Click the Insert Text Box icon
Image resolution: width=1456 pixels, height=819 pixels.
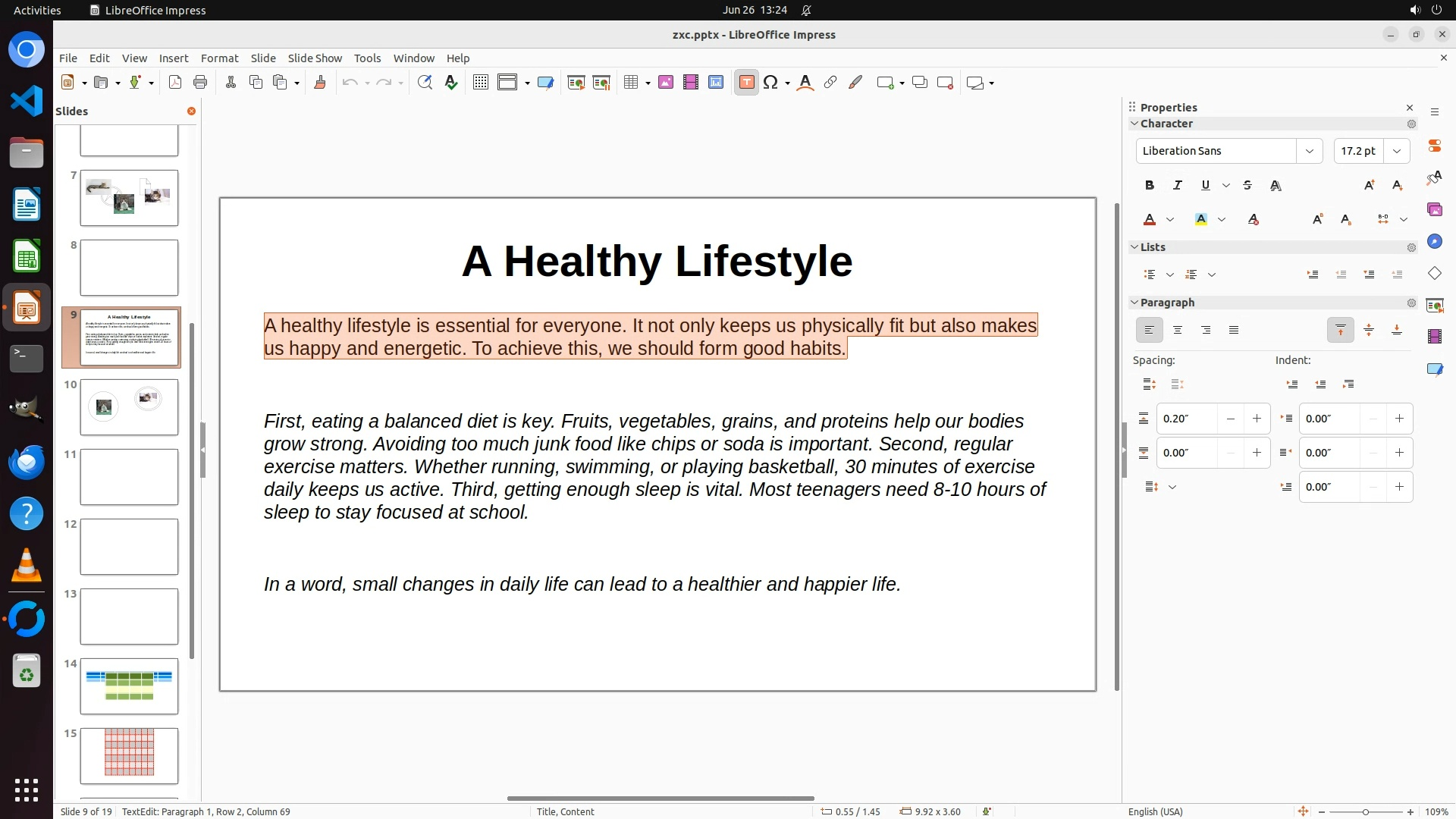[746, 83]
